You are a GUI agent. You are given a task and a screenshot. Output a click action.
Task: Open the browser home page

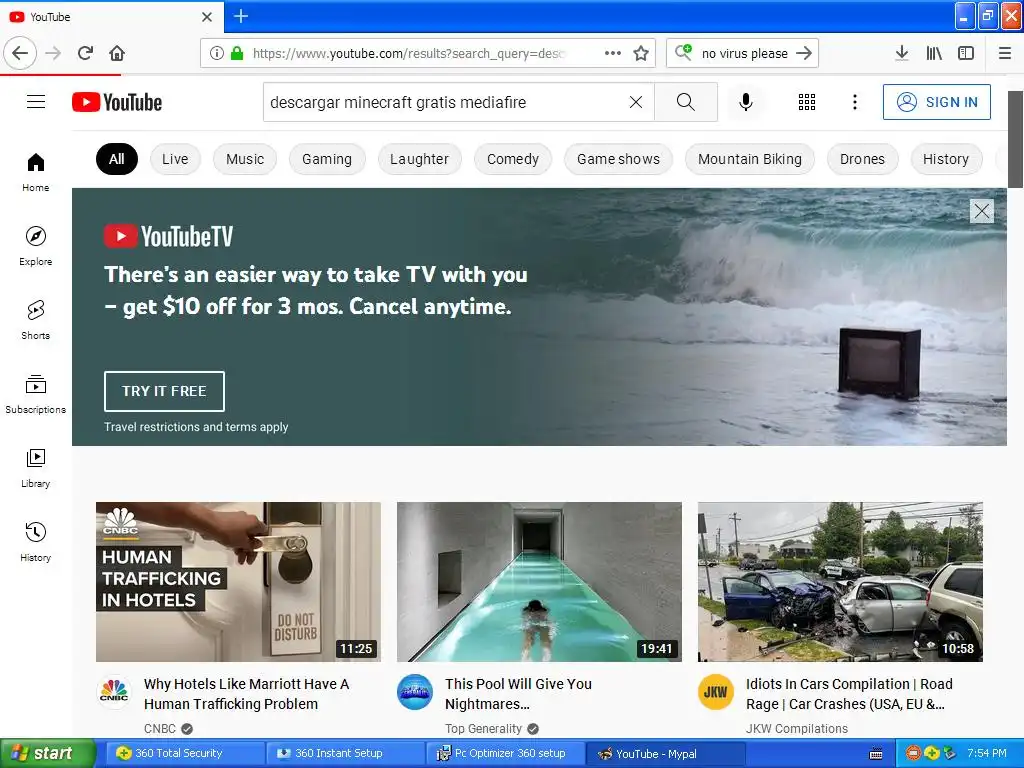pos(117,53)
